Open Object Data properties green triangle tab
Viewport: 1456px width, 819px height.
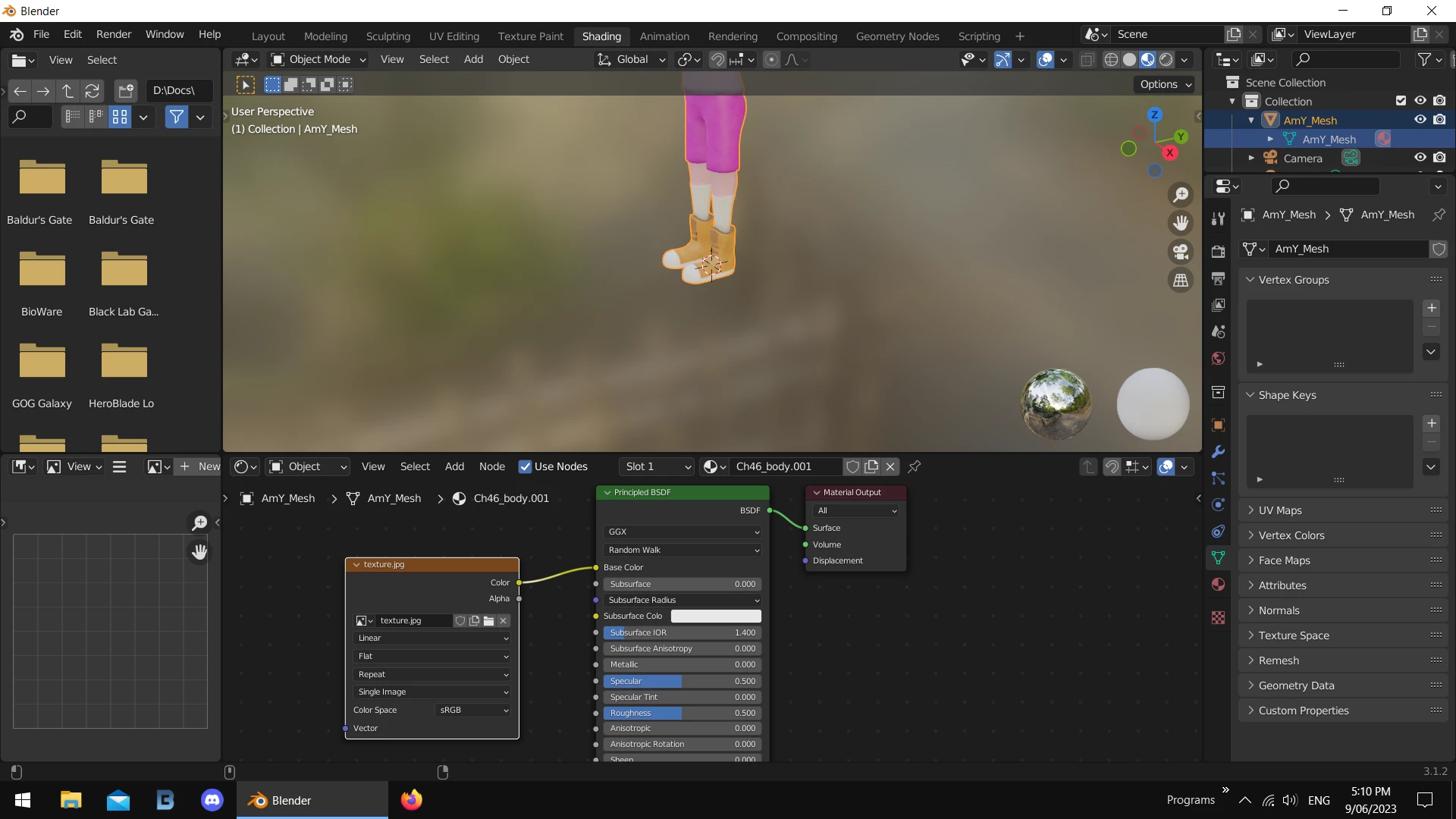(x=1218, y=558)
